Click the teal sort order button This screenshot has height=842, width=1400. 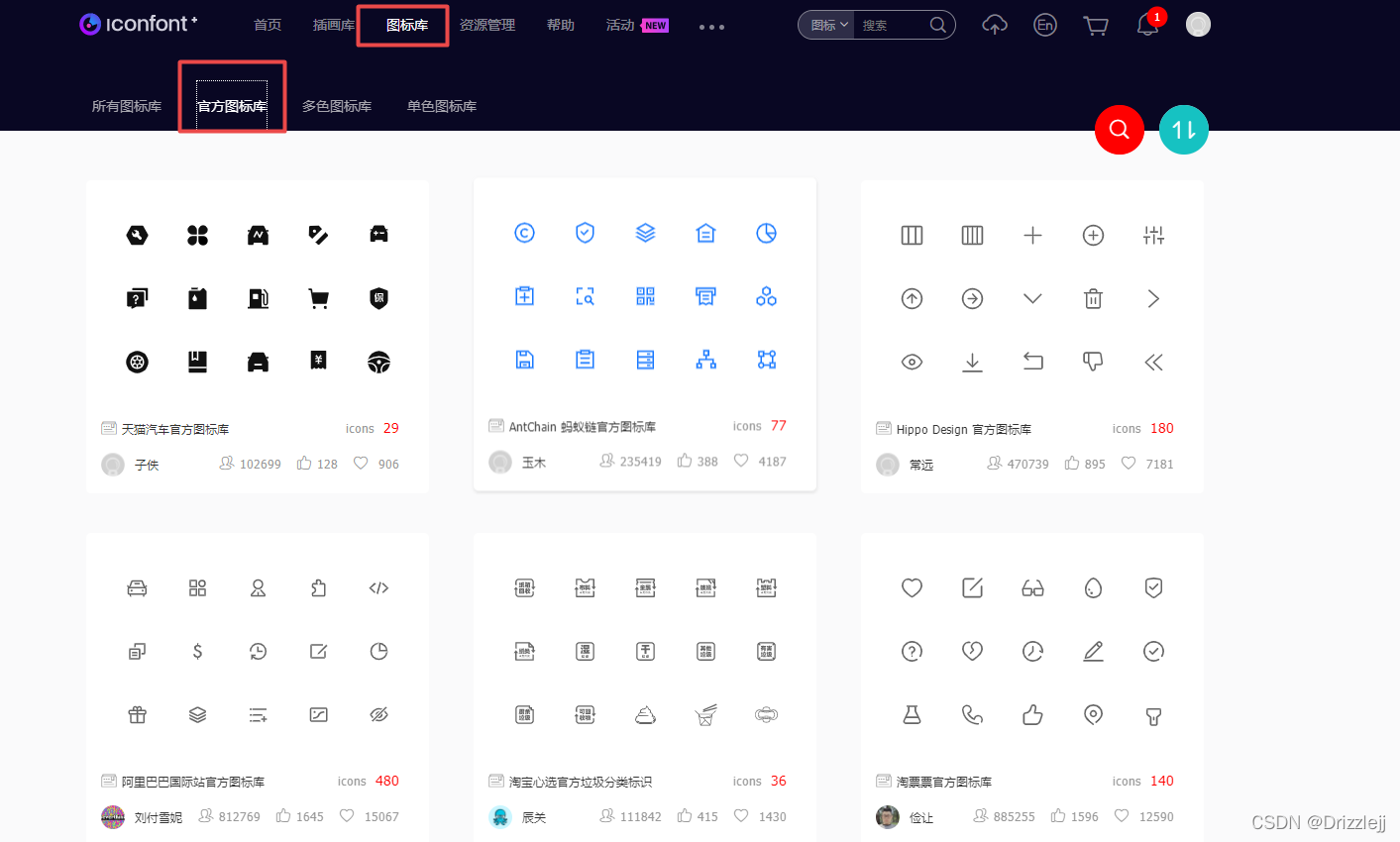pos(1184,129)
